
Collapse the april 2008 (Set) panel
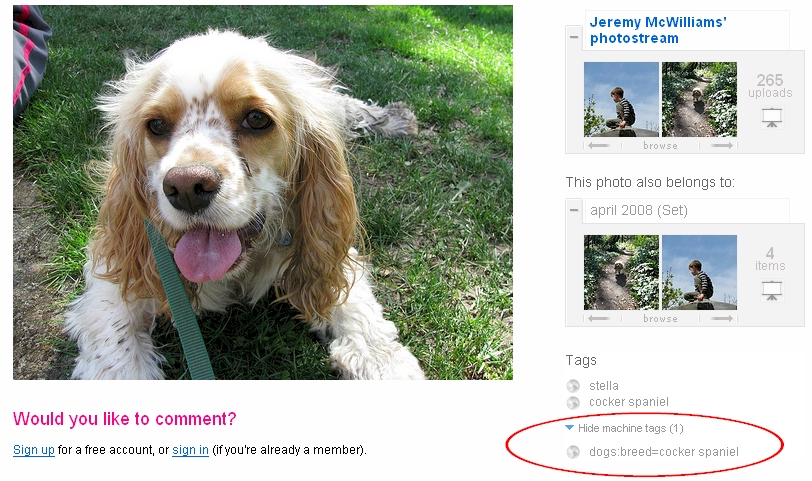coord(574,210)
